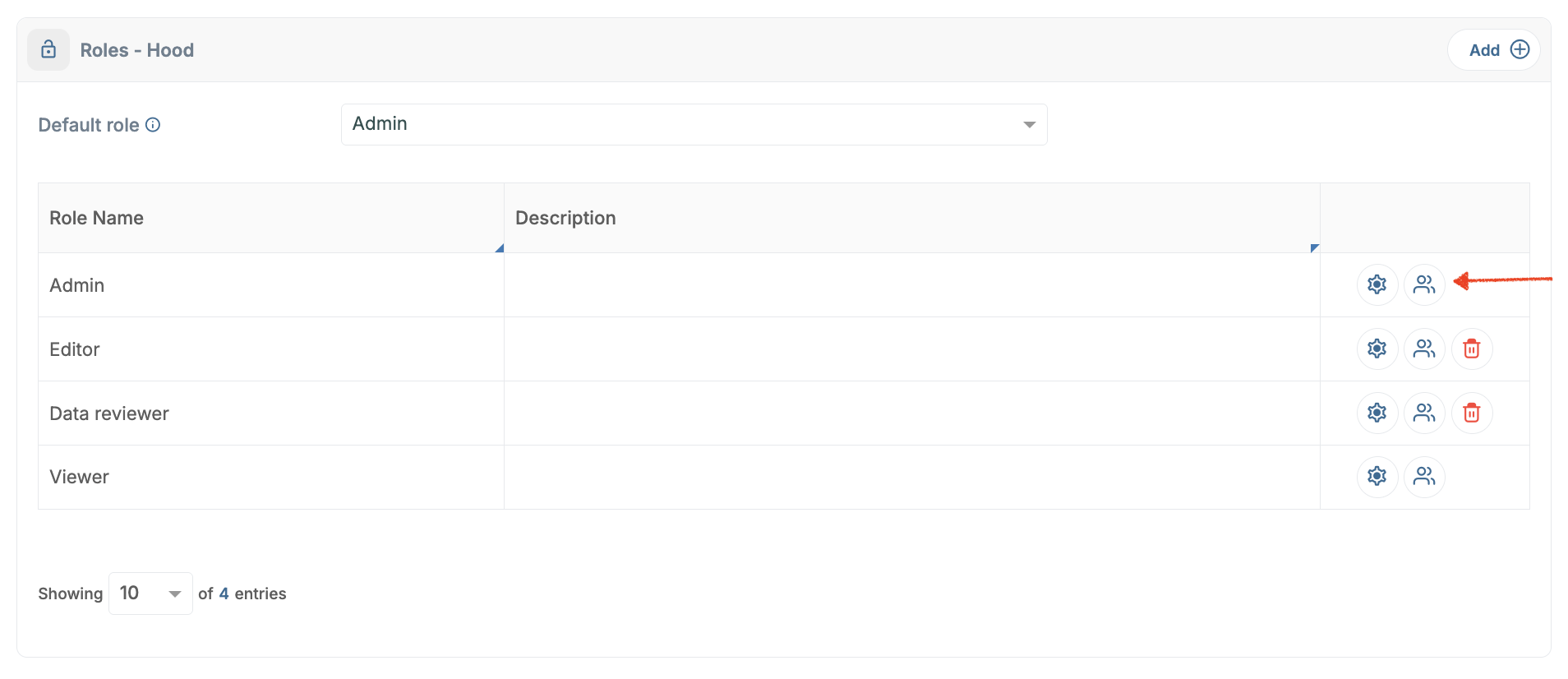The width and height of the screenshot is (1568, 679).
Task: Select the Admin row name cell
Action: tap(77, 285)
